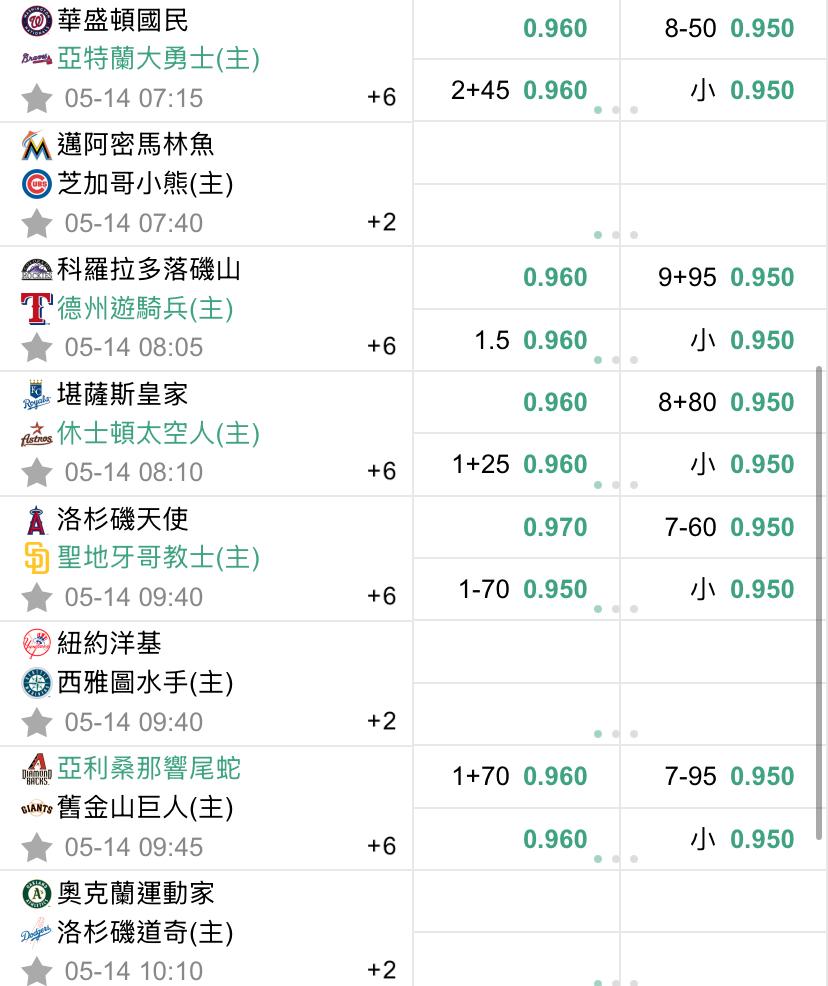
Task: Click the Chicago Cubs logo
Action: (x=36, y=184)
